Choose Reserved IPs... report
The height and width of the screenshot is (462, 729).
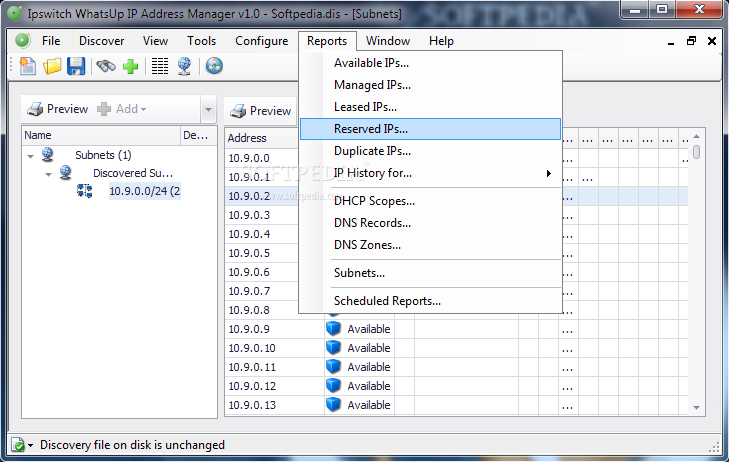click(x=431, y=129)
